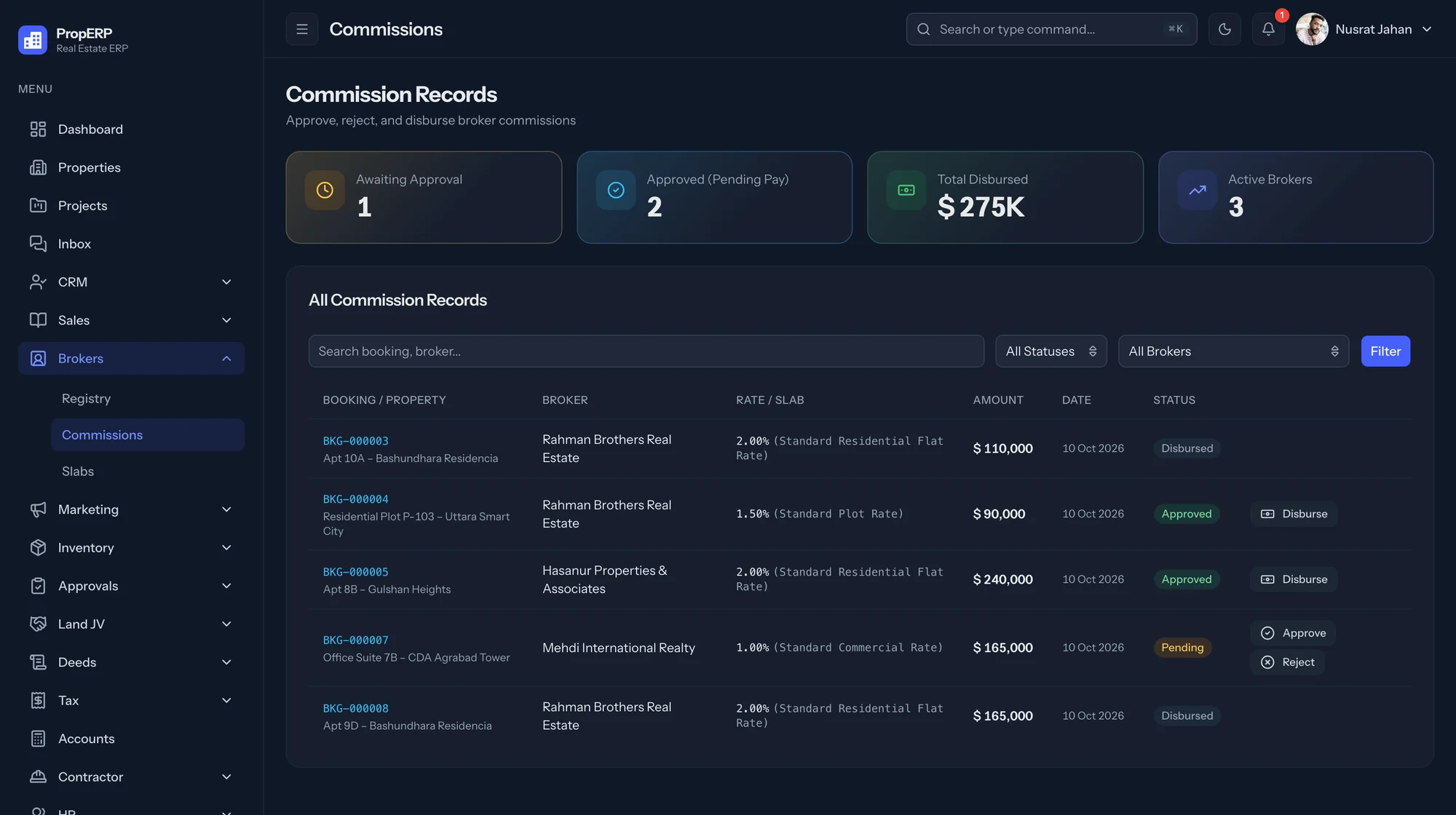Viewport: 1456px width, 815px height.
Task: Click the Pending status badge
Action: click(x=1182, y=648)
